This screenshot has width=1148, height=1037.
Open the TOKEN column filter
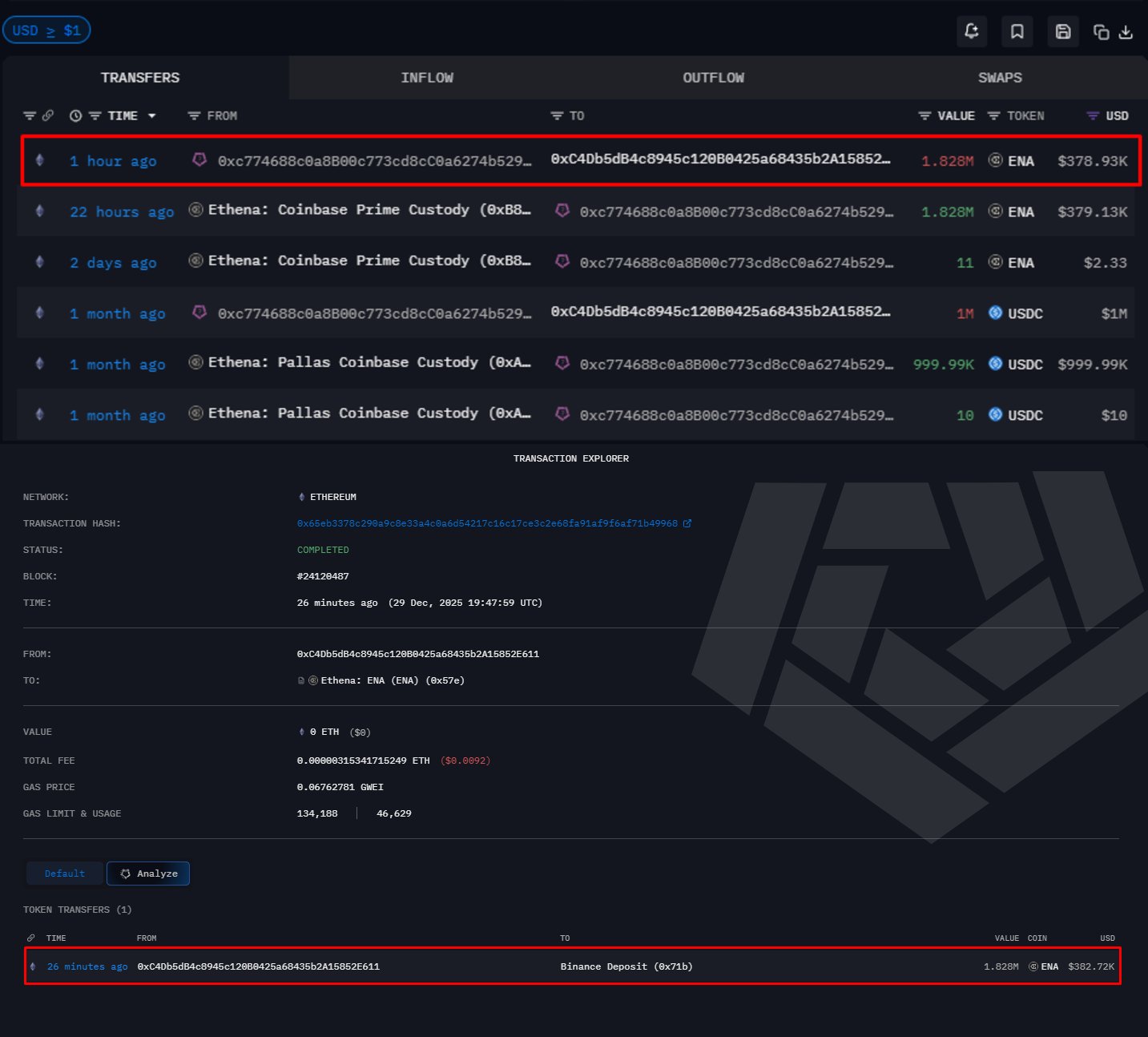coord(993,116)
